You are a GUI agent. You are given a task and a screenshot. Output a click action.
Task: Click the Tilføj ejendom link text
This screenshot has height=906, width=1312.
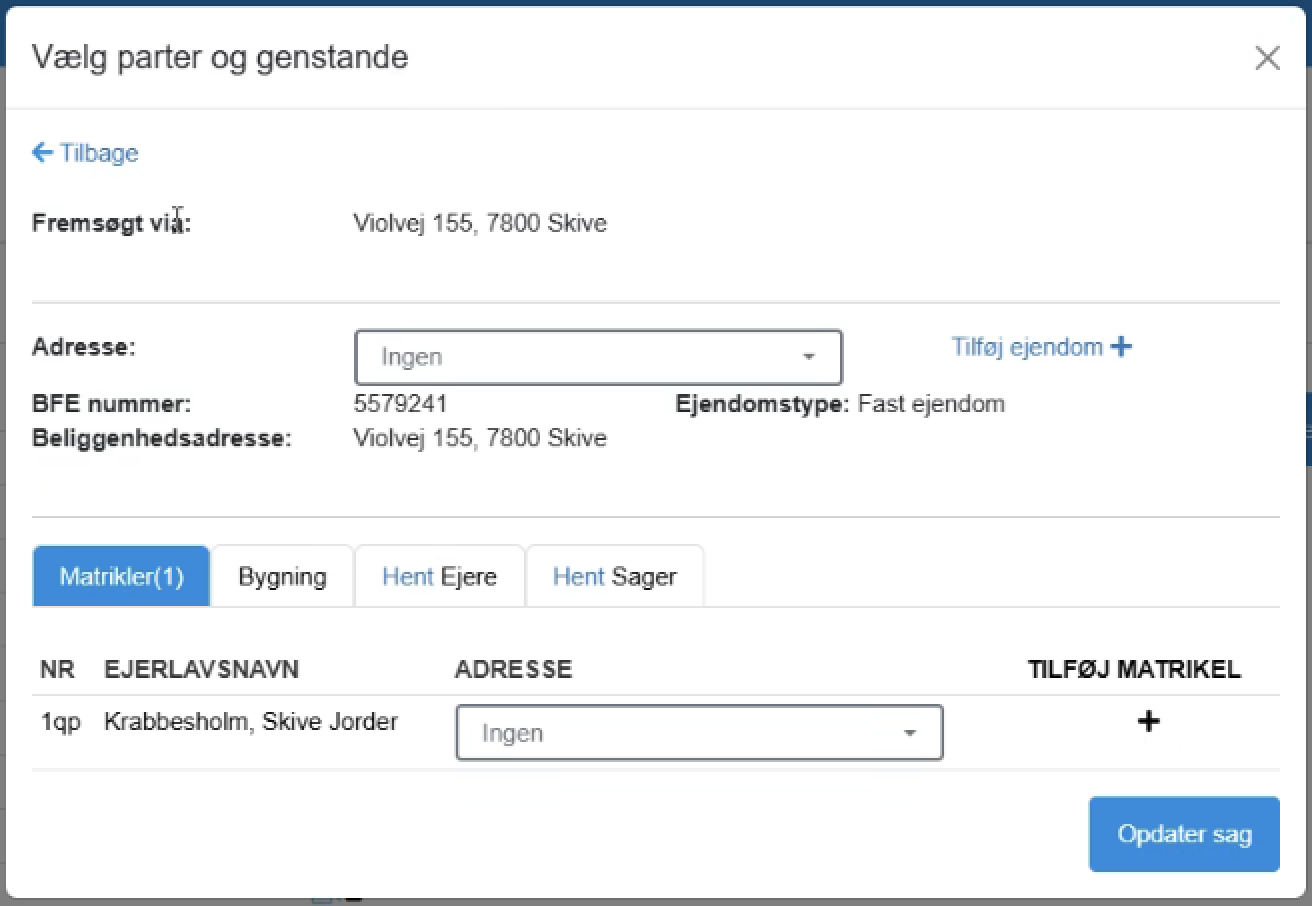(x=1026, y=347)
